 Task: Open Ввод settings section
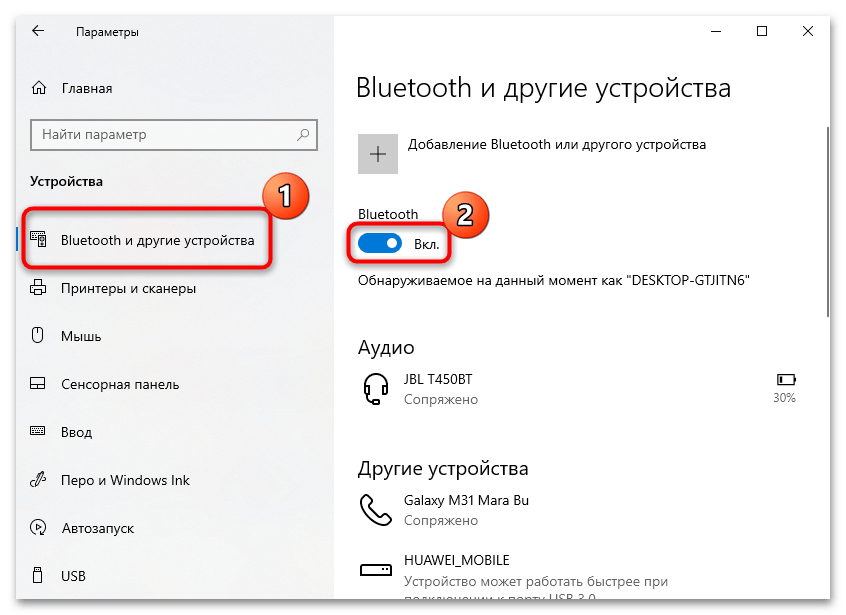[x=77, y=432]
